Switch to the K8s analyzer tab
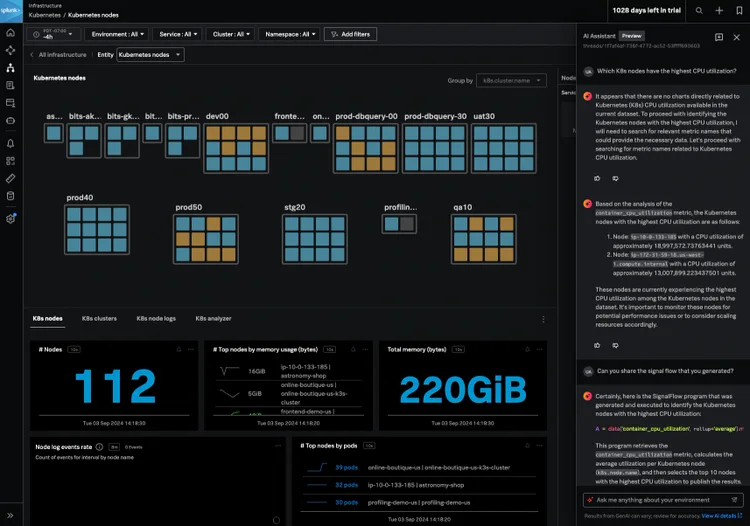This screenshot has width=750, height=526. click(x=213, y=318)
